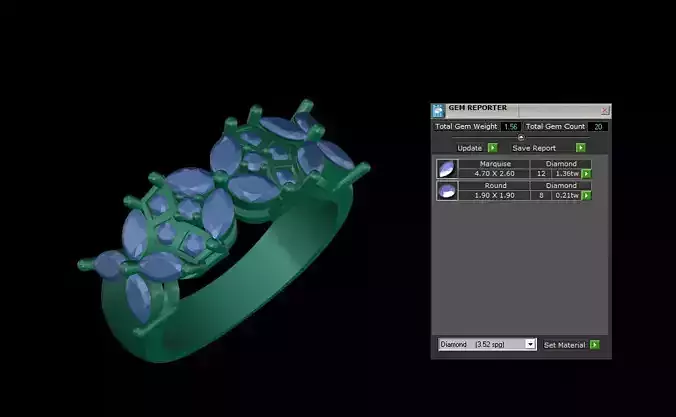Click the Gem Reporter panel logo icon
The width and height of the screenshot is (676, 417).
438,111
